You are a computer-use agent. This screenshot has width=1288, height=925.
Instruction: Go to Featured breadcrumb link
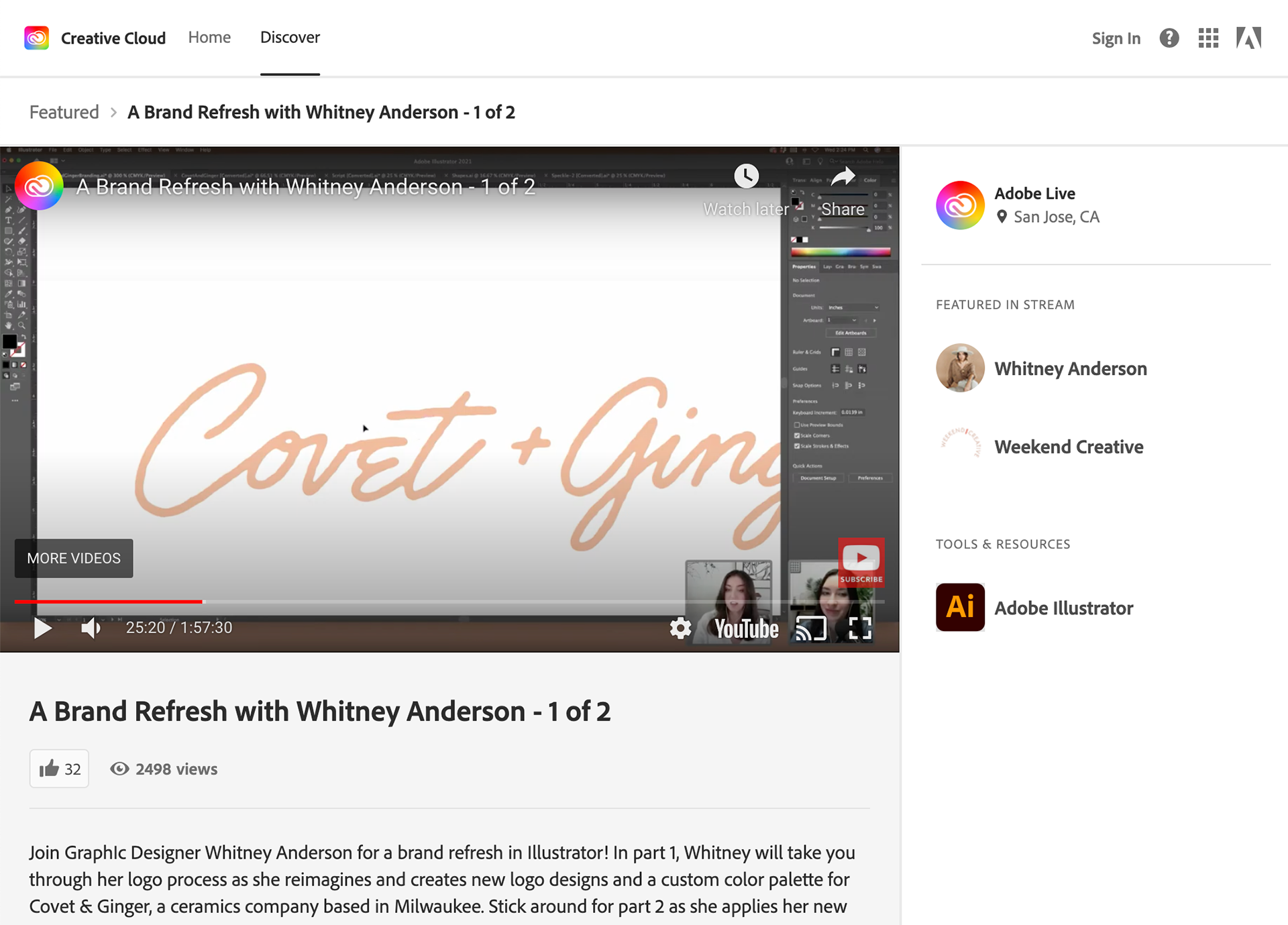64,112
